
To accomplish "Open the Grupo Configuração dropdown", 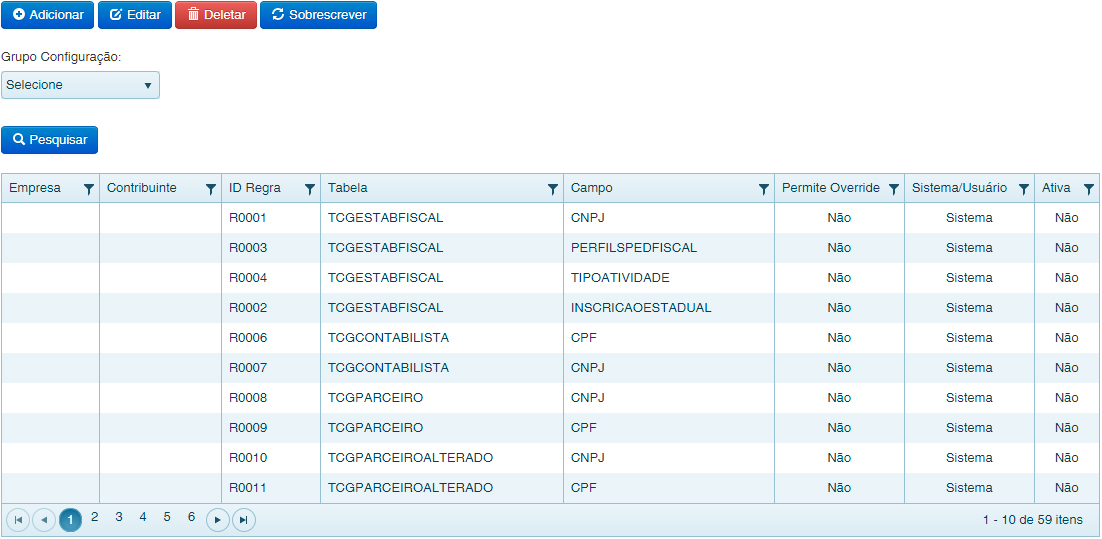I will coord(80,85).
